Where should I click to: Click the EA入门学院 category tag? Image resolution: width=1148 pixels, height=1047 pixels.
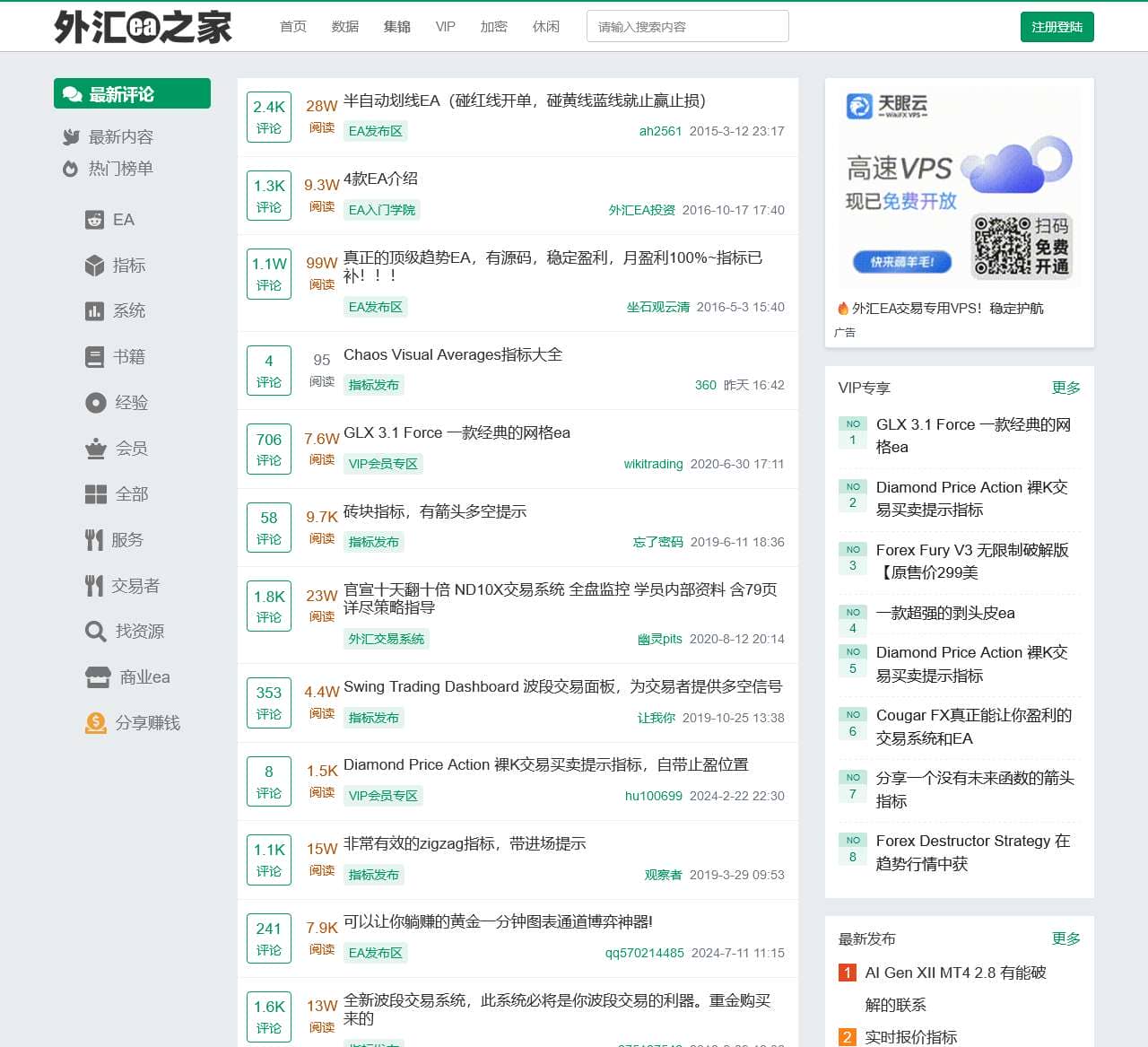[382, 210]
